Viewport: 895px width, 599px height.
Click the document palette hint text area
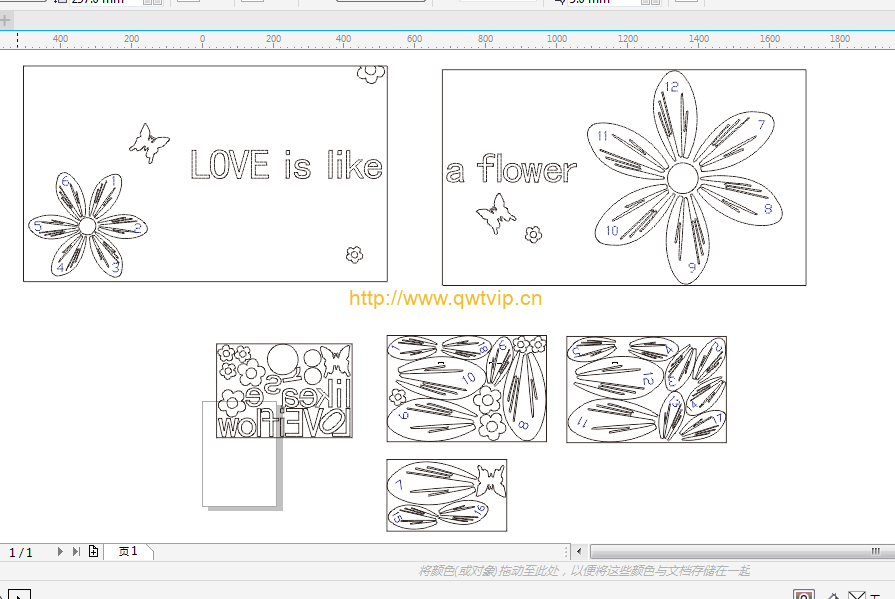[584, 570]
